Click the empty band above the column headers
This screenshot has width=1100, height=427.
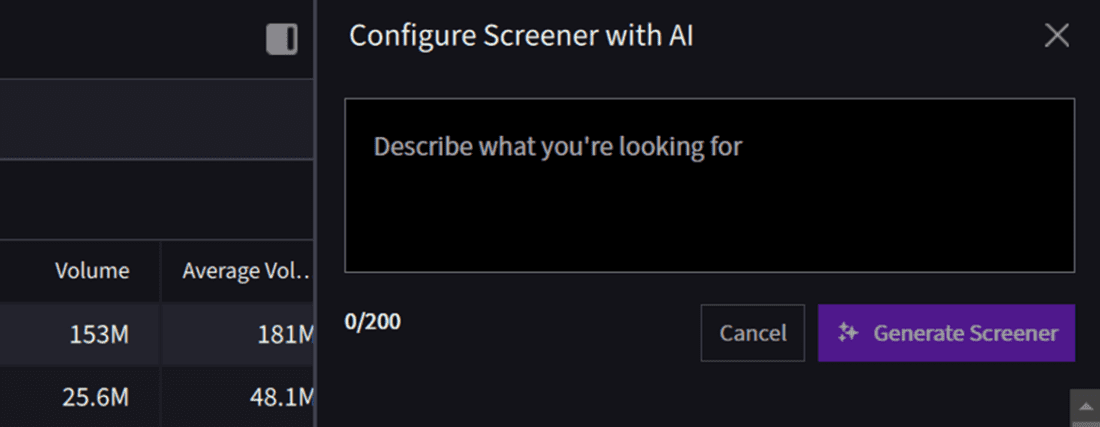(x=150, y=199)
